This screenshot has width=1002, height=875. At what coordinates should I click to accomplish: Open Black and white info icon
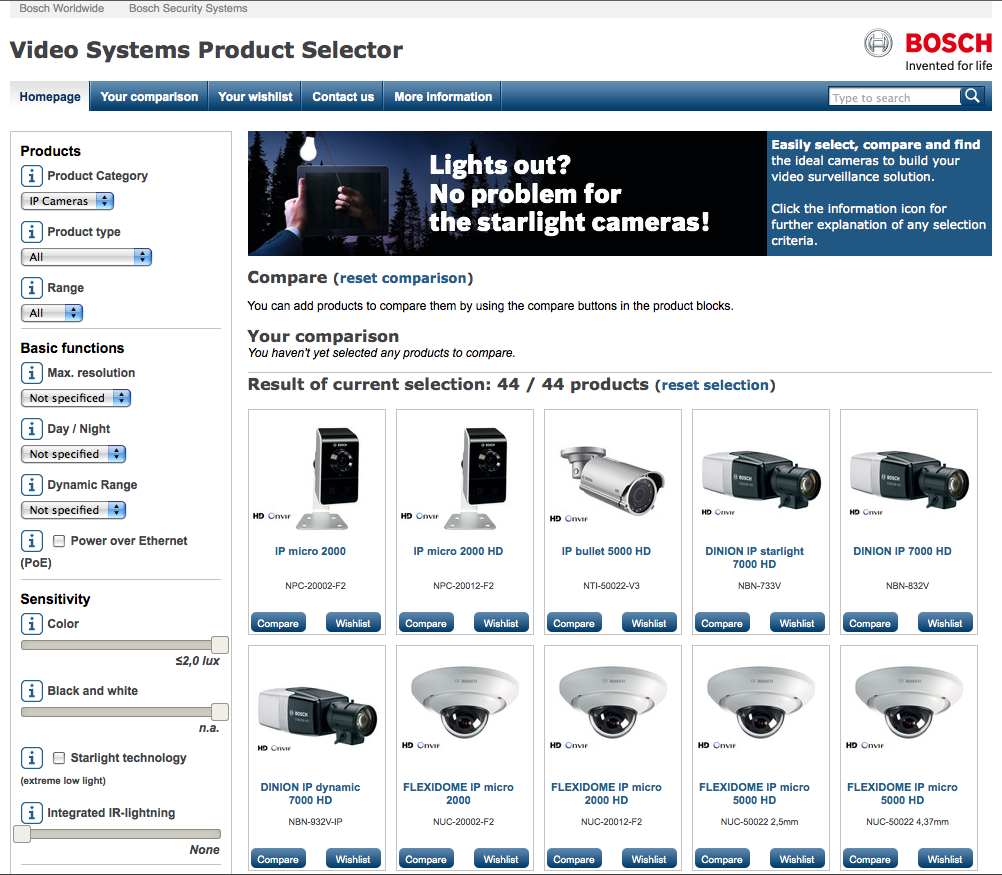coord(31,691)
